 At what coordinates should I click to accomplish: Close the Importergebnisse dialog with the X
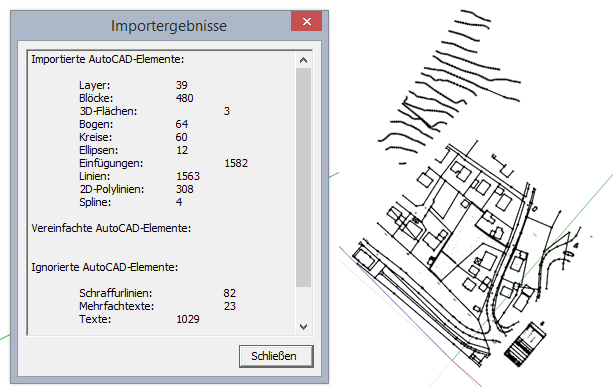coord(306,21)
